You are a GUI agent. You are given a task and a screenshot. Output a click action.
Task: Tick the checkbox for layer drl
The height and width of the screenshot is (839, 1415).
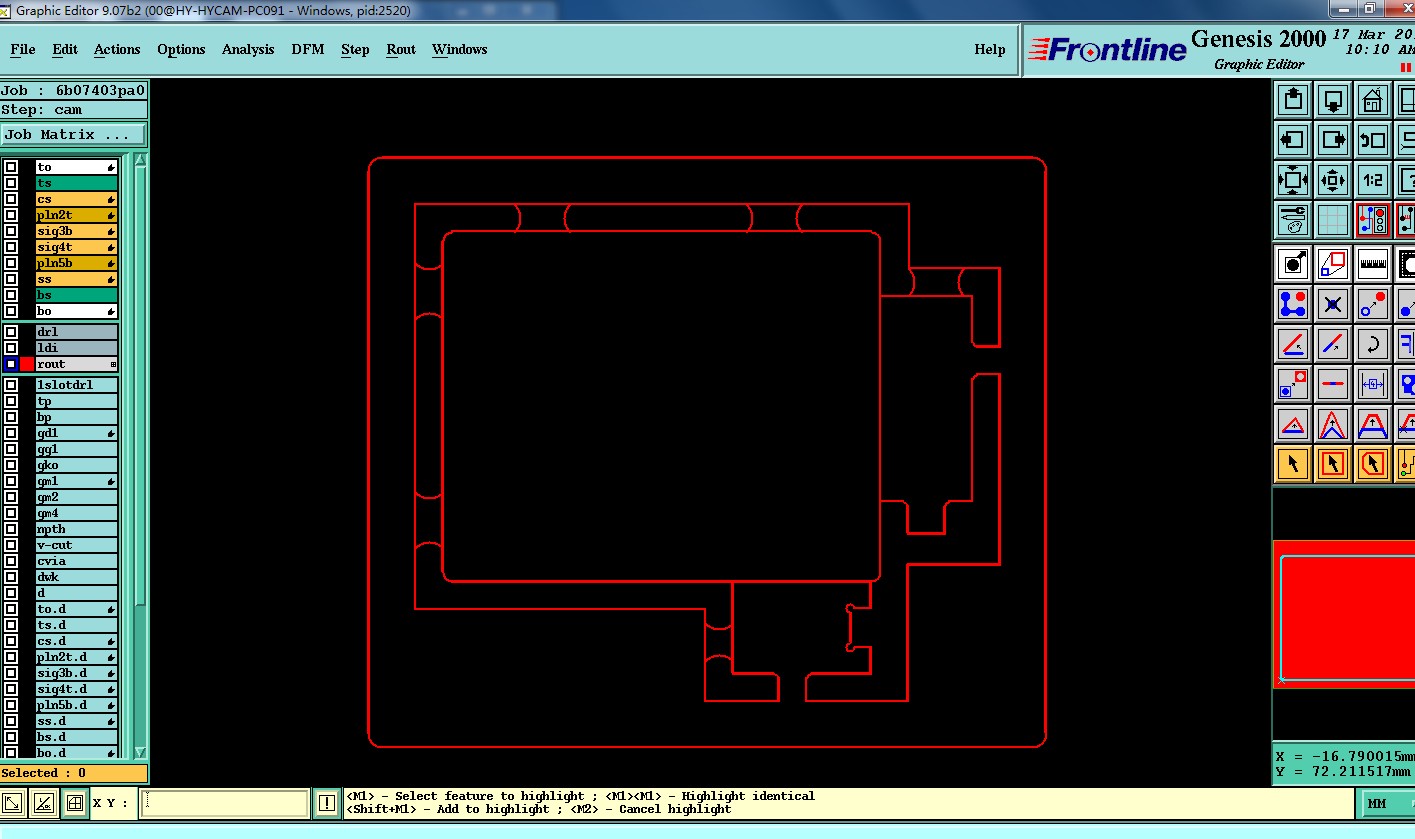(x=11, y=332)
